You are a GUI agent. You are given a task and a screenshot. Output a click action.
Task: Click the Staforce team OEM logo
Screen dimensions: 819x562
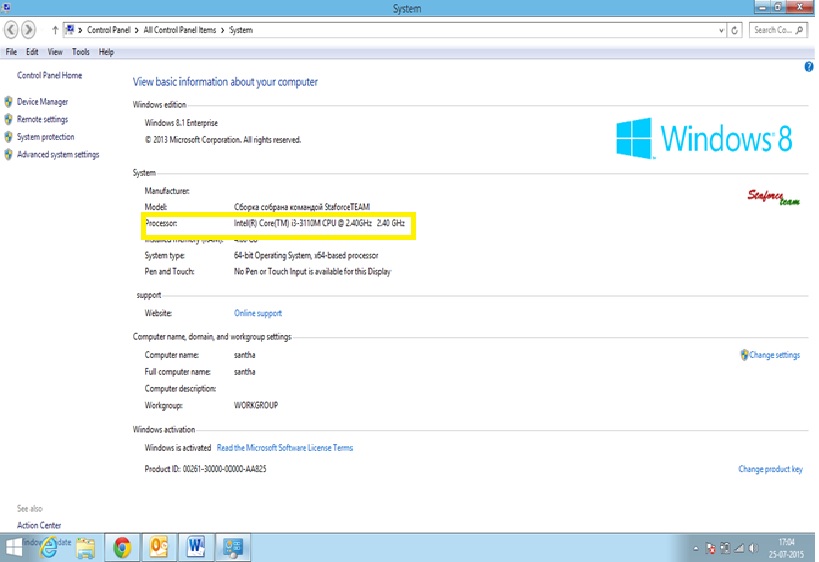point(774,197)
